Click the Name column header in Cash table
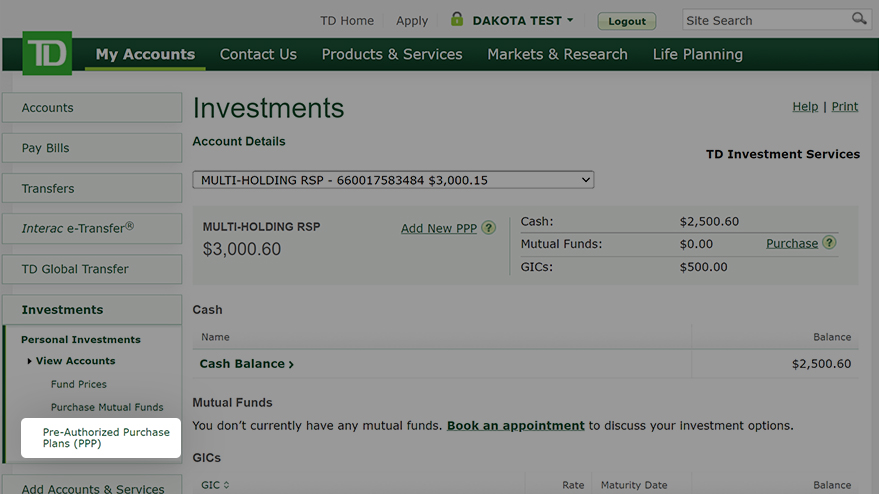The image size is (879, 494). click(x=215, y=337)
